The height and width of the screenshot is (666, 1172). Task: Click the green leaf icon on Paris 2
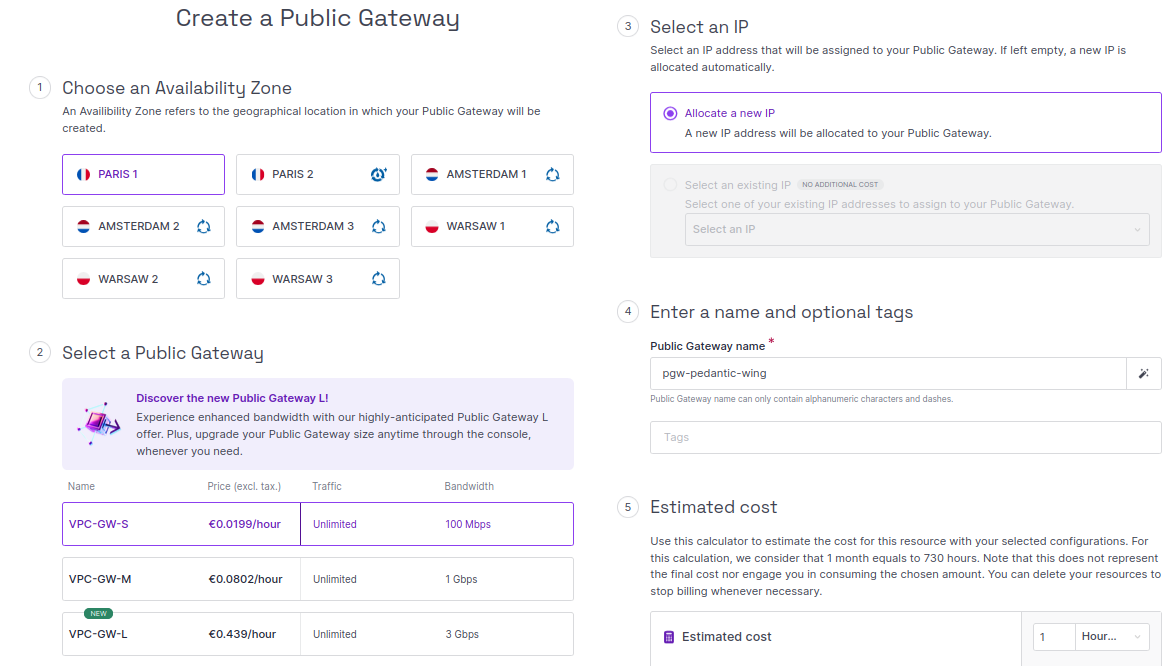click(x=378, y=174)
